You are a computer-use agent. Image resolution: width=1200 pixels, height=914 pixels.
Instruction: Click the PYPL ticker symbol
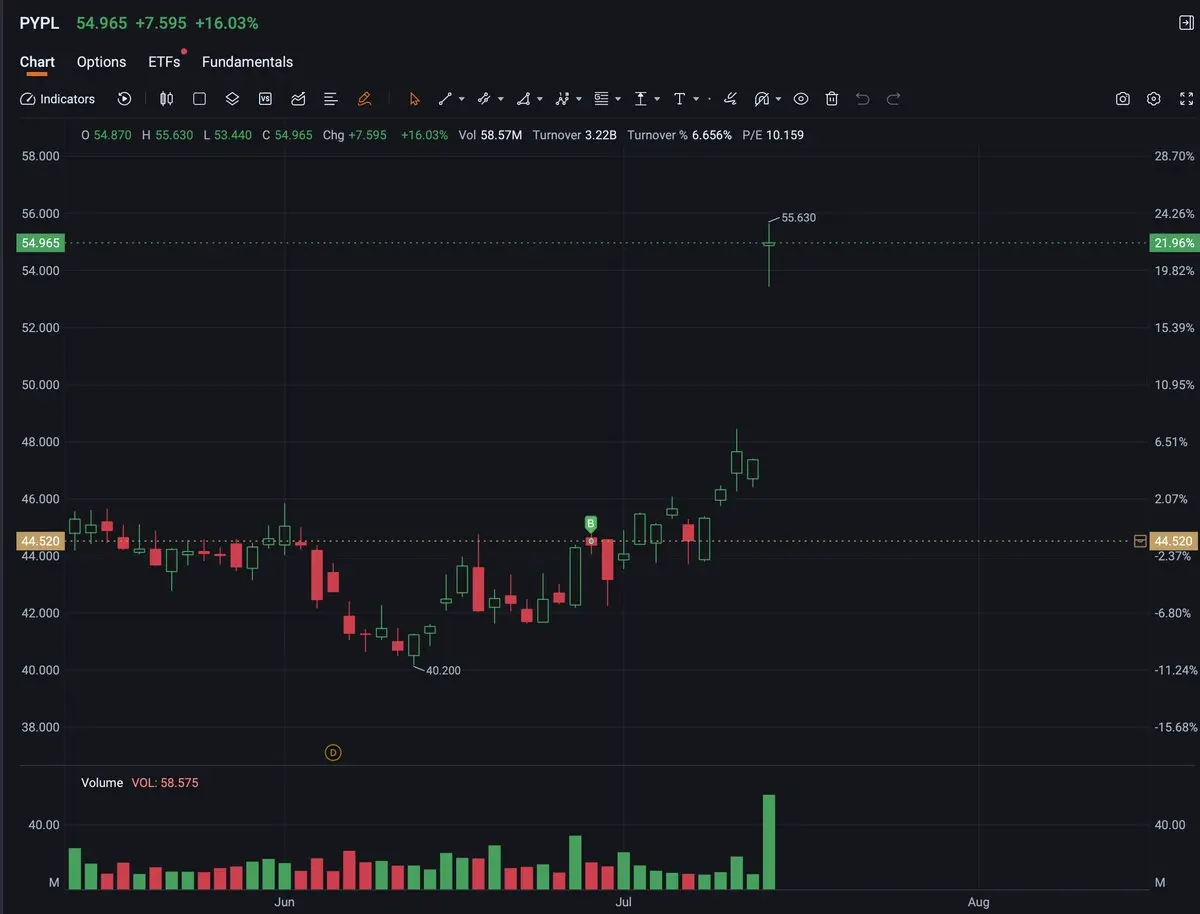39,22
